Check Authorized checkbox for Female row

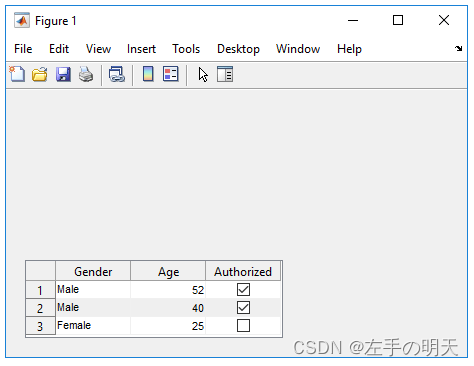click(243, 325)
